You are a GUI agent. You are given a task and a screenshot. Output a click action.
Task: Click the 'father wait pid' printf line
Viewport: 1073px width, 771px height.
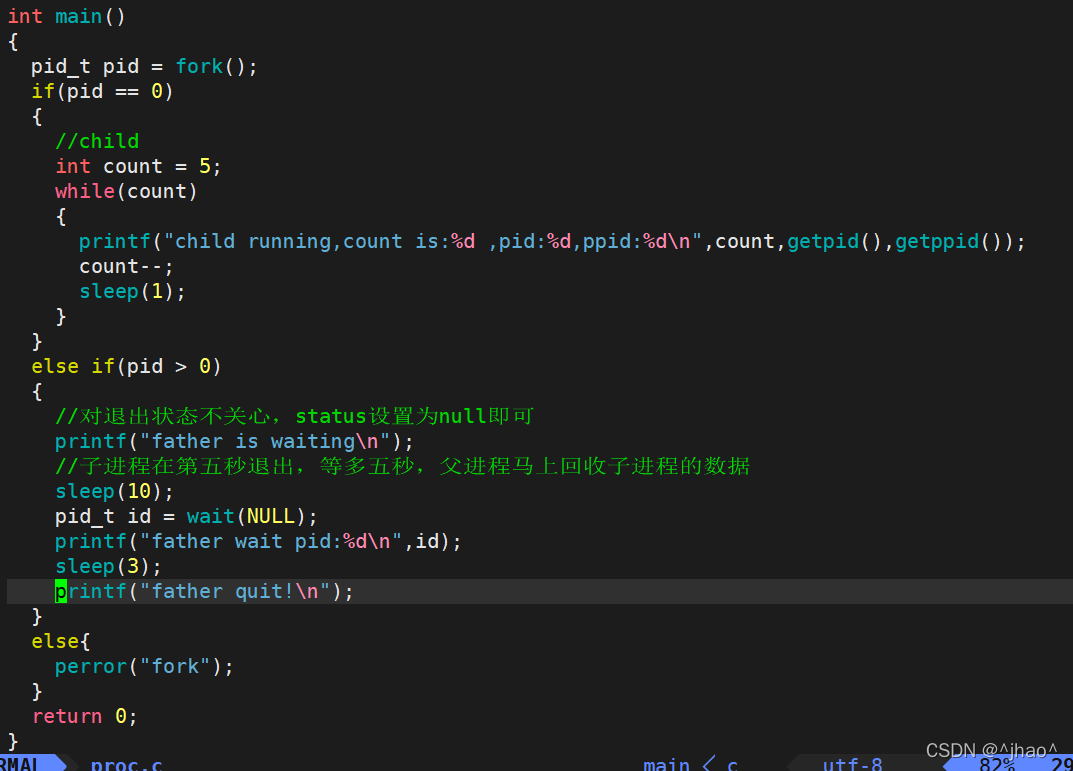(x=258, y=541)
